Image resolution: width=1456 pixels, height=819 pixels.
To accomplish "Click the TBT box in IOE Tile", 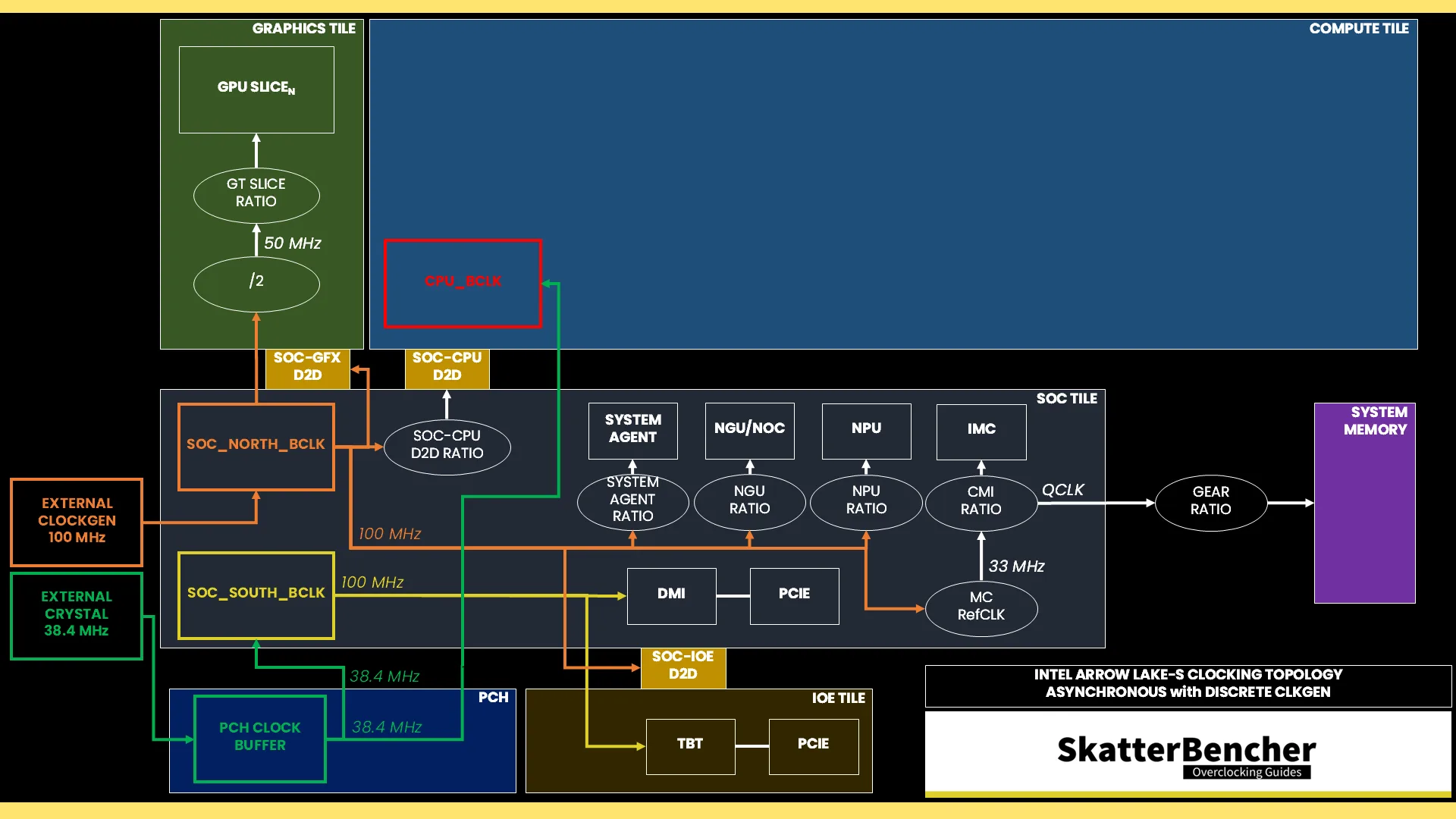I will tap(690, 746).
